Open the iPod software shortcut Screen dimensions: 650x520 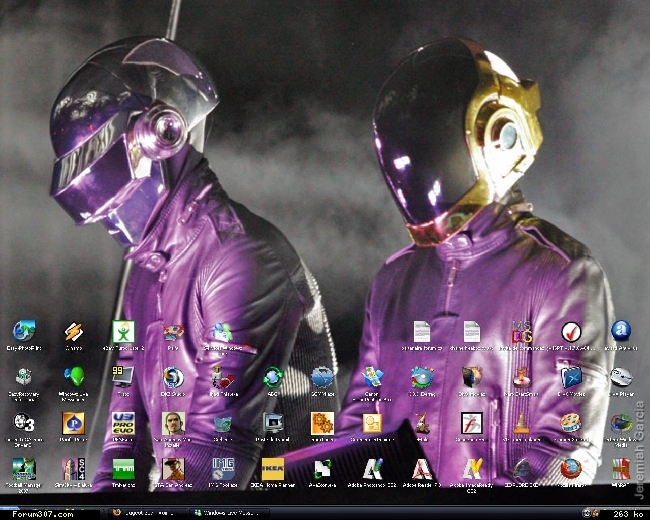click(x=223, y=377)
